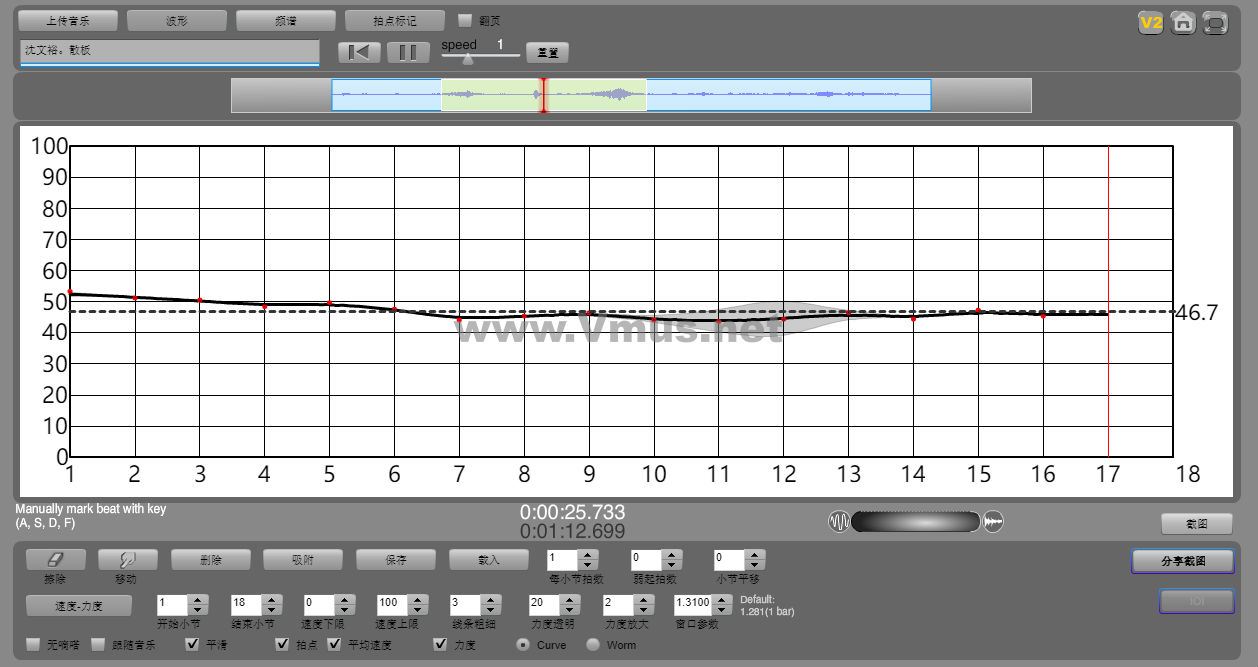
Task: Go to home via house icon
Action: (1183, 22)
